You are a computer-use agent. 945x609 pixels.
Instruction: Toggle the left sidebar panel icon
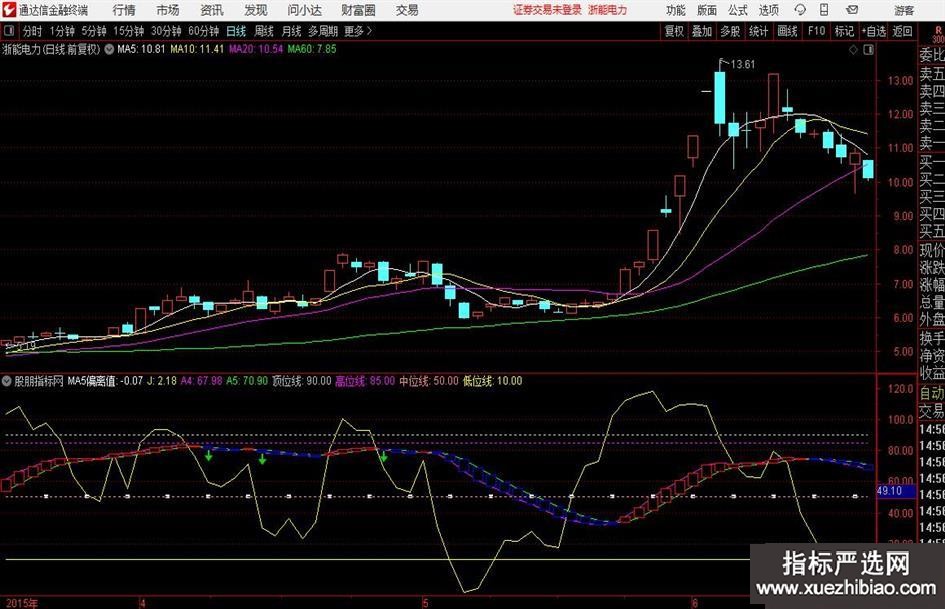[8, 31]
